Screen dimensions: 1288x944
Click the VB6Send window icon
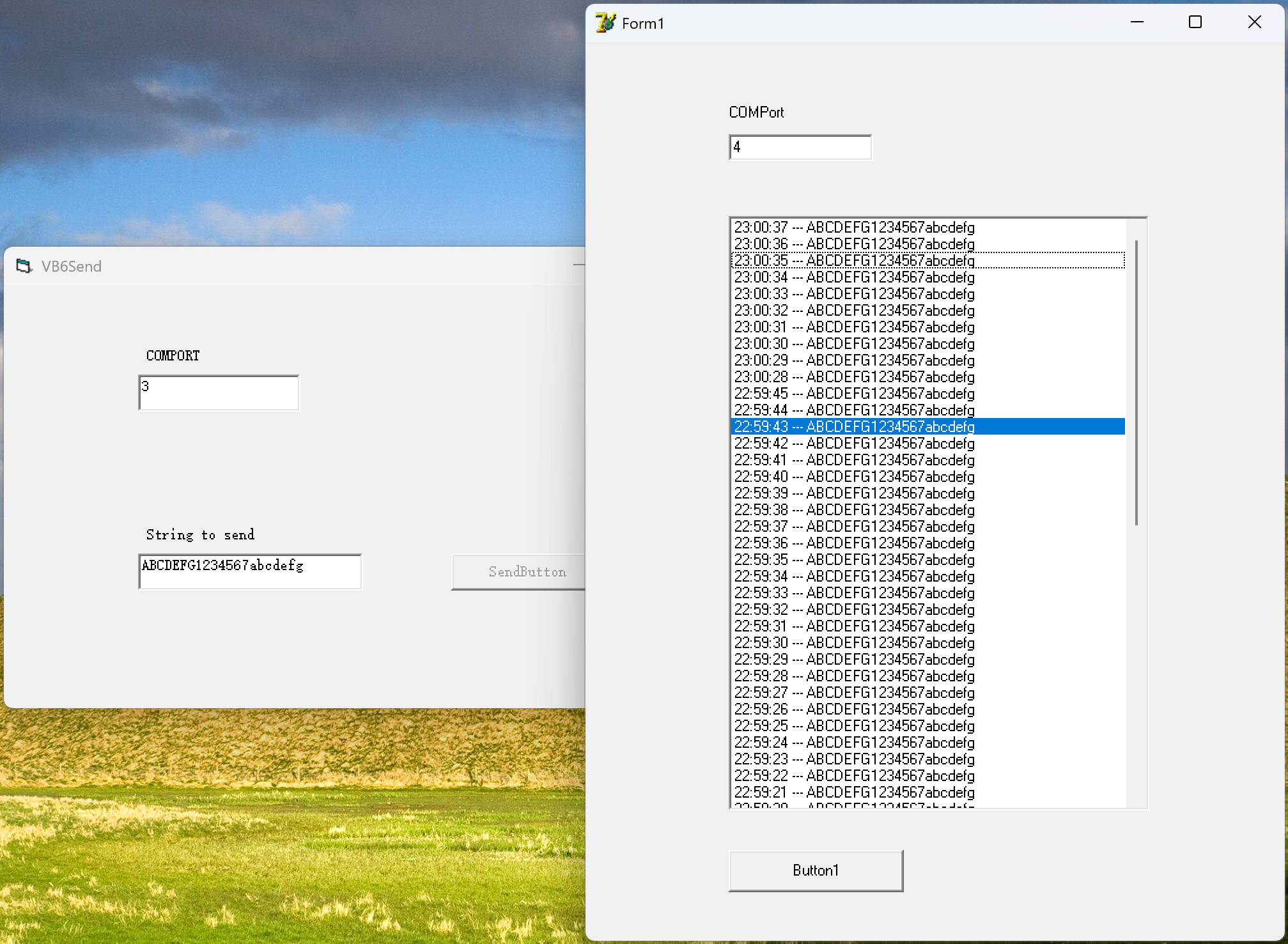(x=24, y=266)
